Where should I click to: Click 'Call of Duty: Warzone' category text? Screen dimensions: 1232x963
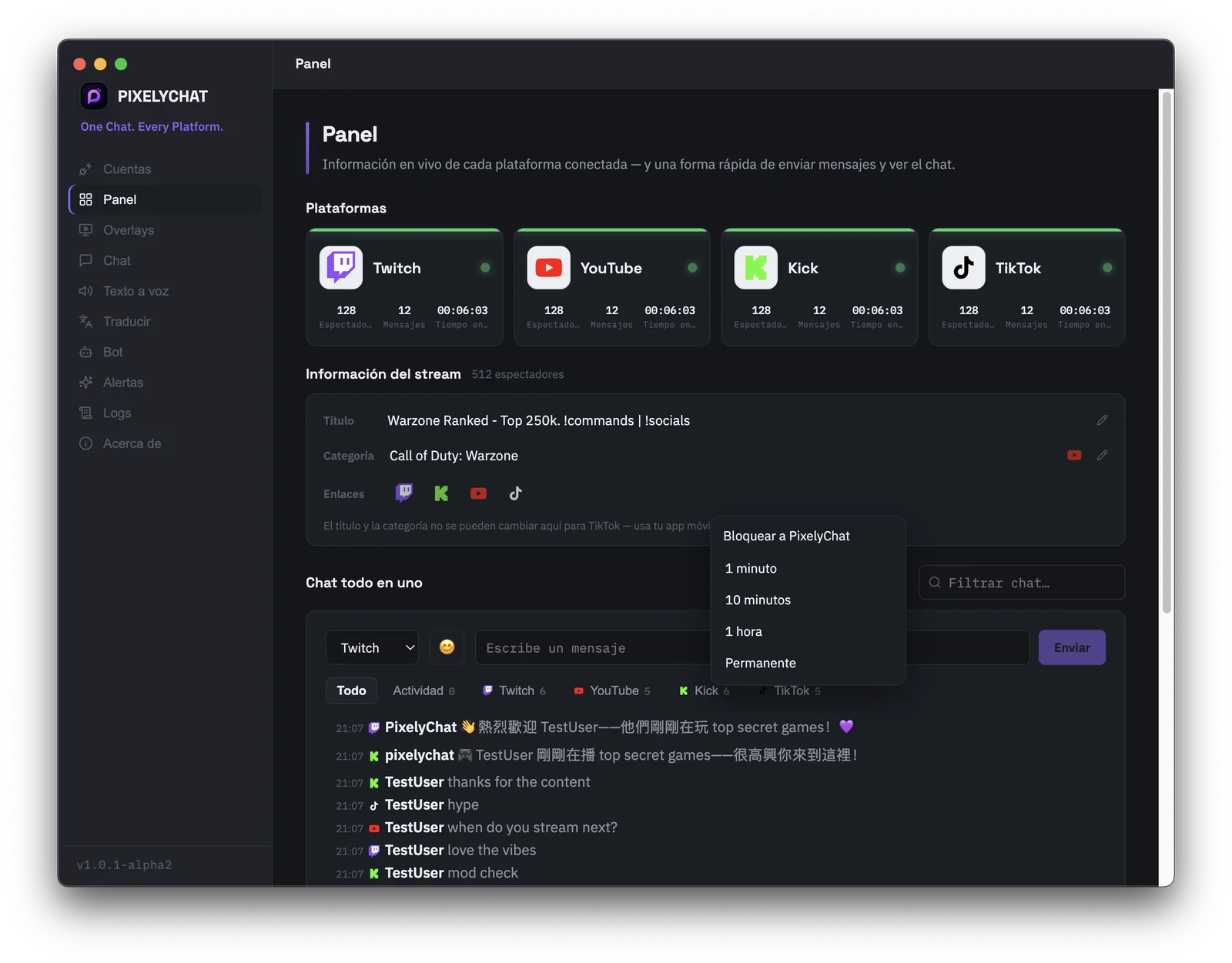point(454,456)
